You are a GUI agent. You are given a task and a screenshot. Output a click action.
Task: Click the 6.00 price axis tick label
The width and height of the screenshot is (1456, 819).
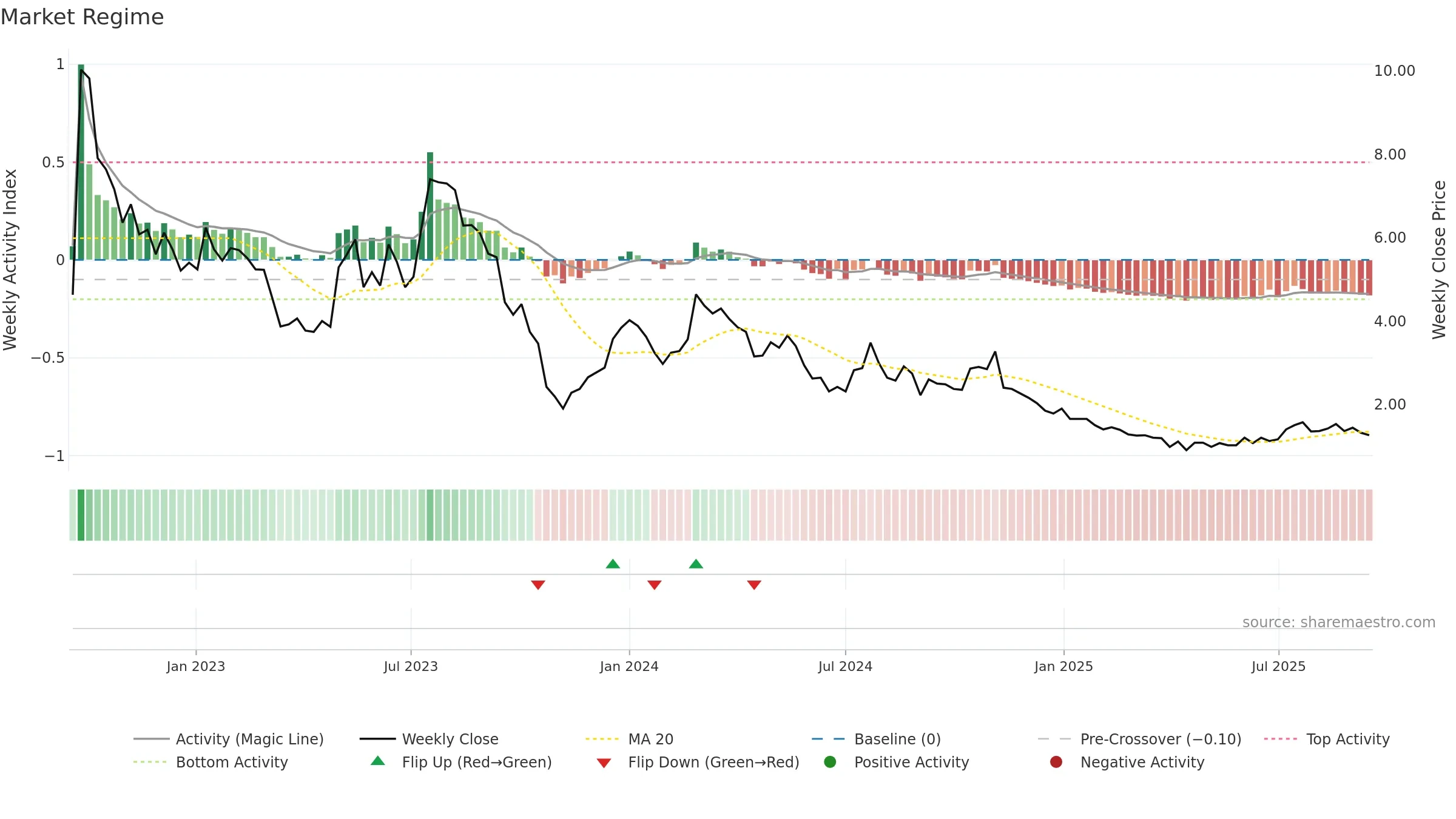click(x=1390, y=237)
